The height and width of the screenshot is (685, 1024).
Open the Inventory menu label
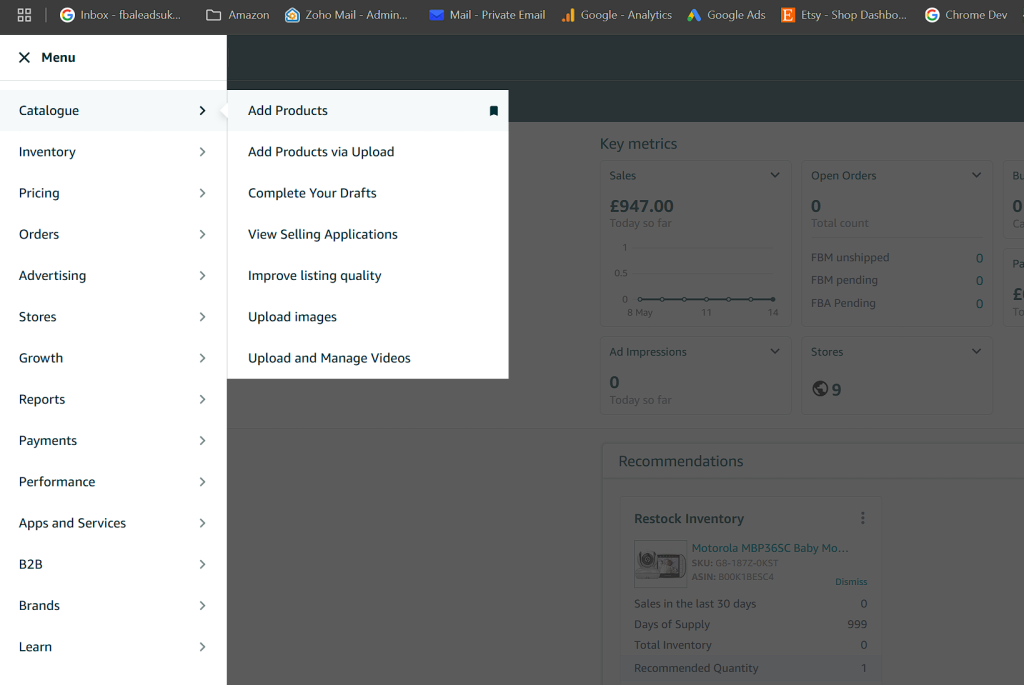click(47, 151)
